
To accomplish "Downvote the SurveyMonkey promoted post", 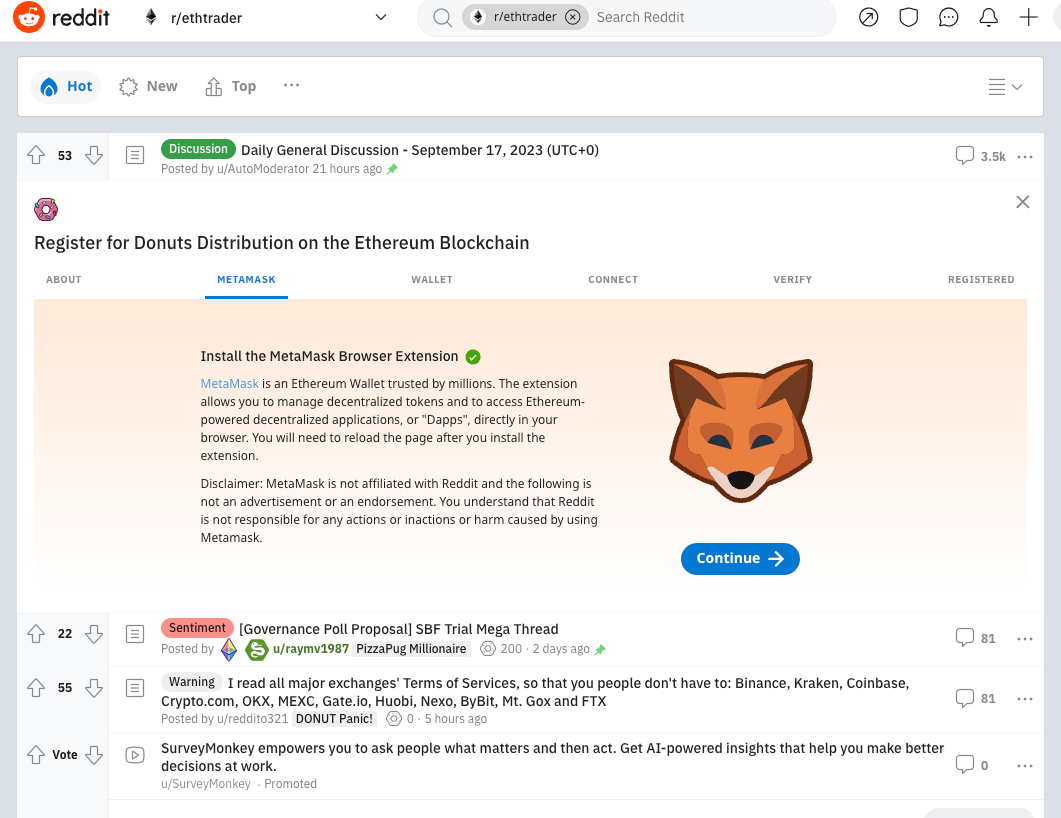I will click(94, 755).
